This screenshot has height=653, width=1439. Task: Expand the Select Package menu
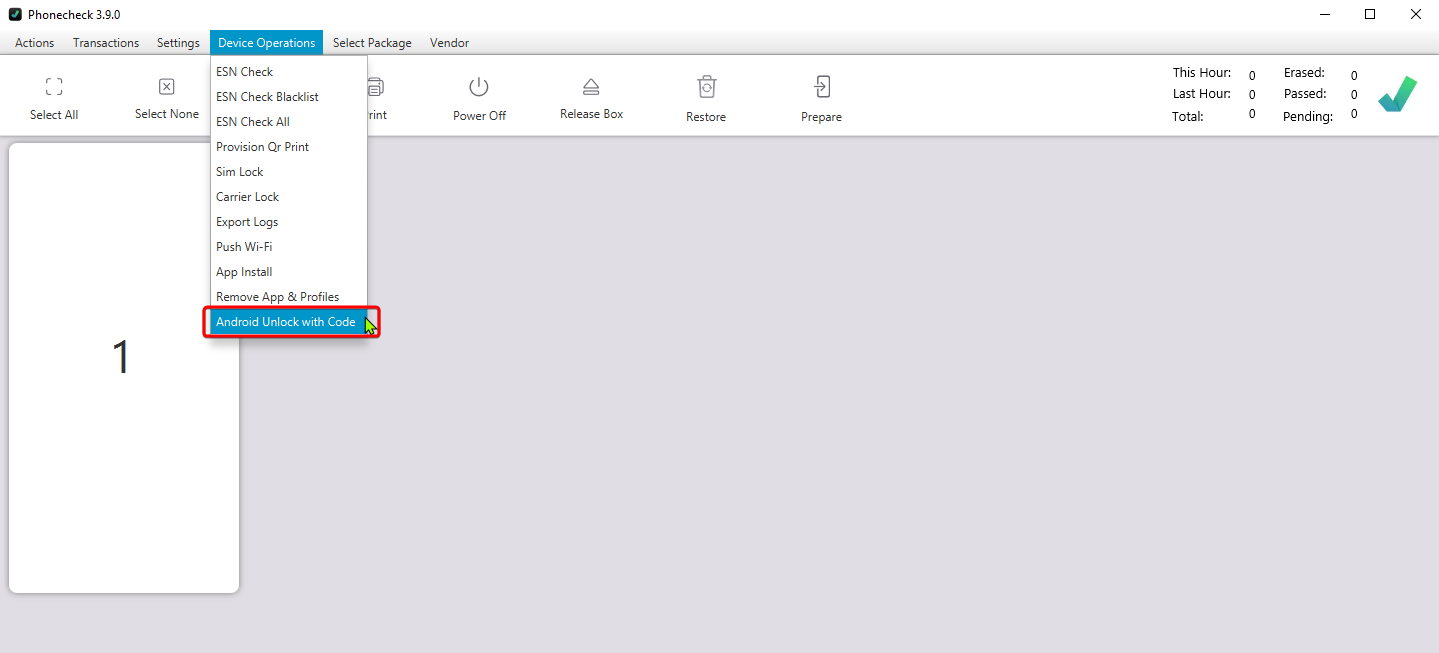coord(372,43)
